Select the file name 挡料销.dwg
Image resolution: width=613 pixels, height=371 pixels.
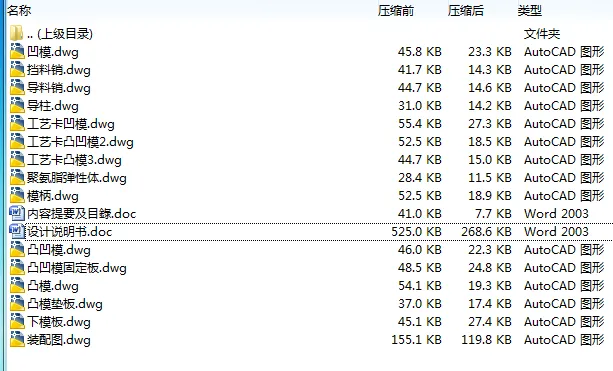(x=59, y=70)
